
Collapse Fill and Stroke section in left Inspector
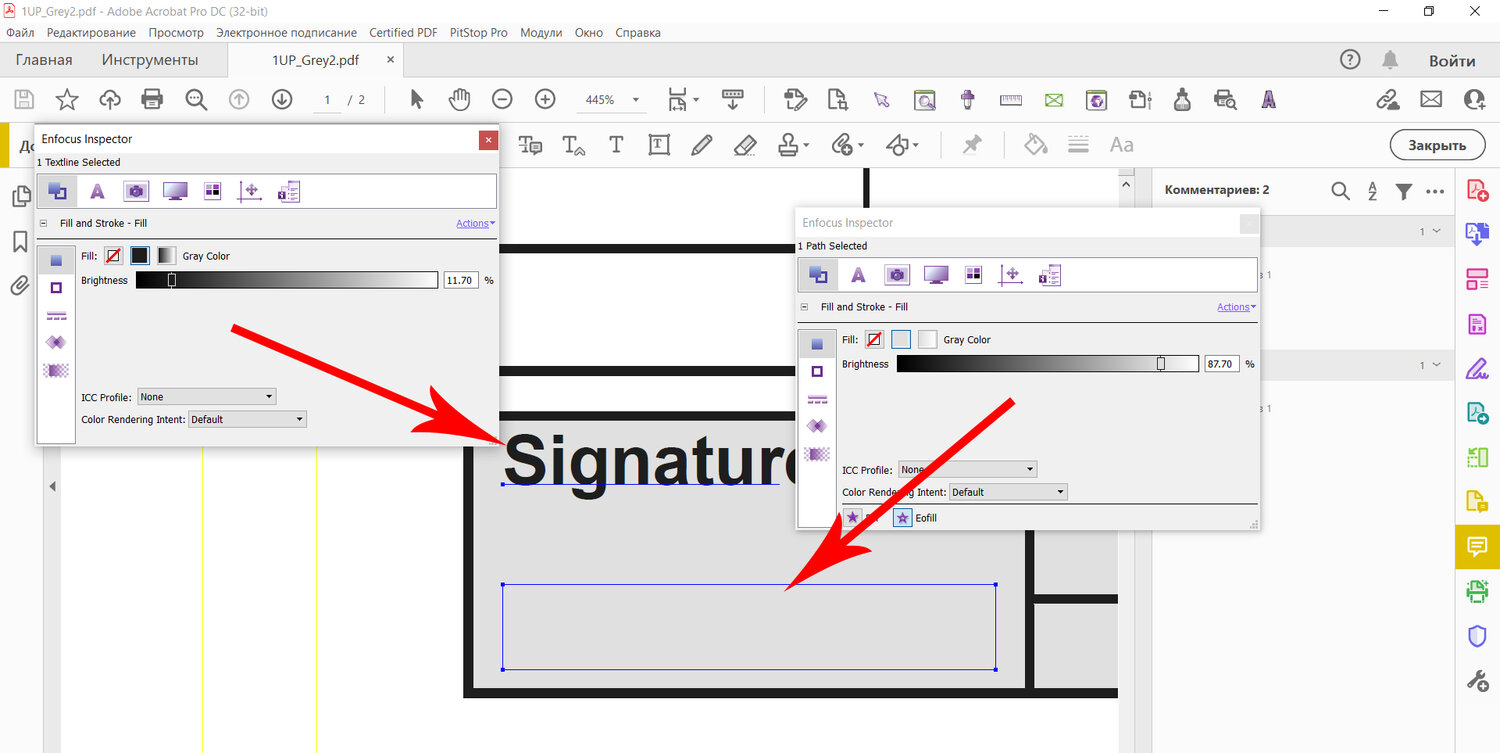point(44,223)
